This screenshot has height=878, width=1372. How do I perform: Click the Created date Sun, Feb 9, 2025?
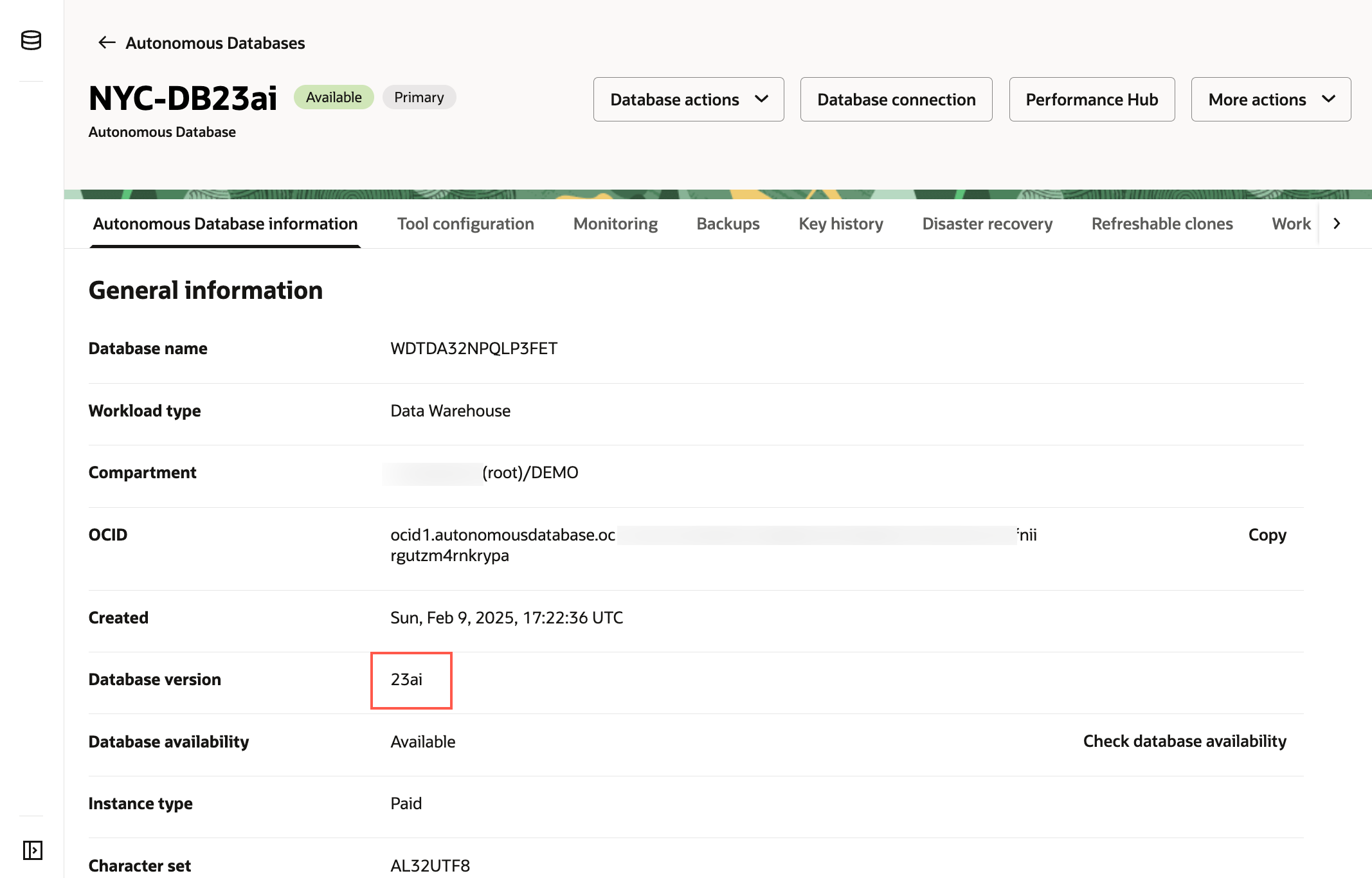[507, 618]
